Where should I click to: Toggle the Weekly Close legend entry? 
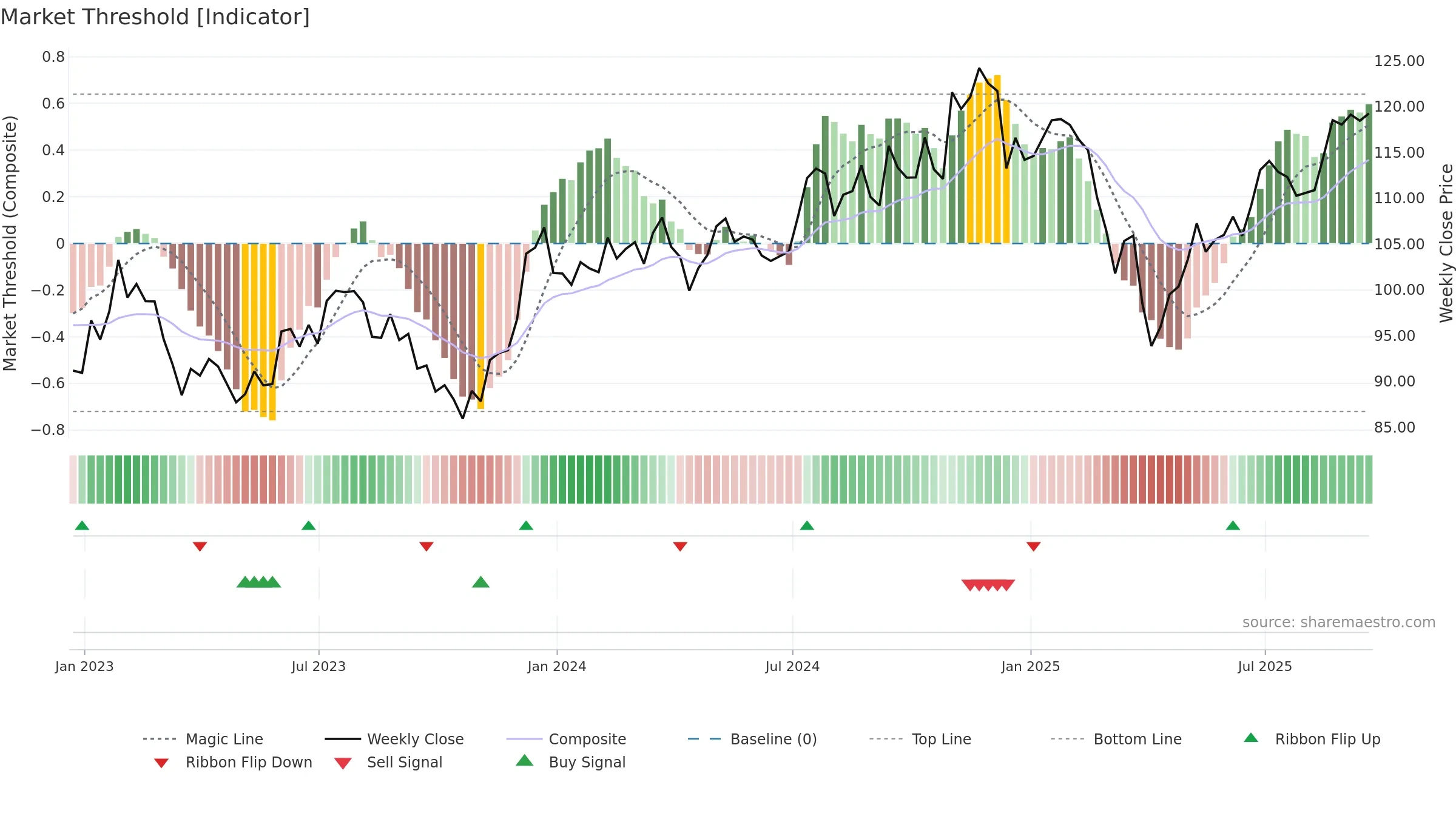pos(394,739)
